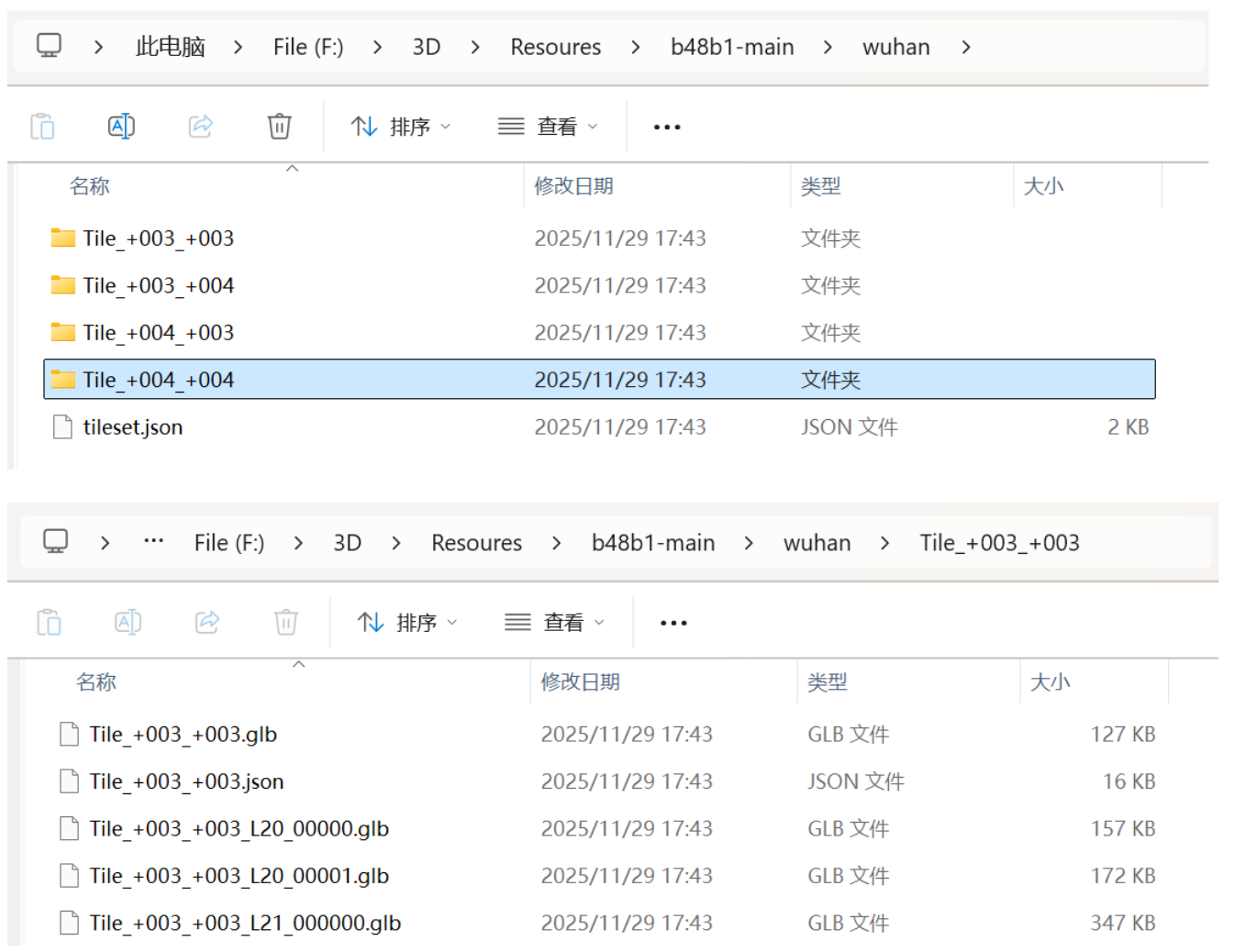The image size is (1246, 952).
Task: Click the Share icon in top window toolbar
Action: [x=201, y=127]
